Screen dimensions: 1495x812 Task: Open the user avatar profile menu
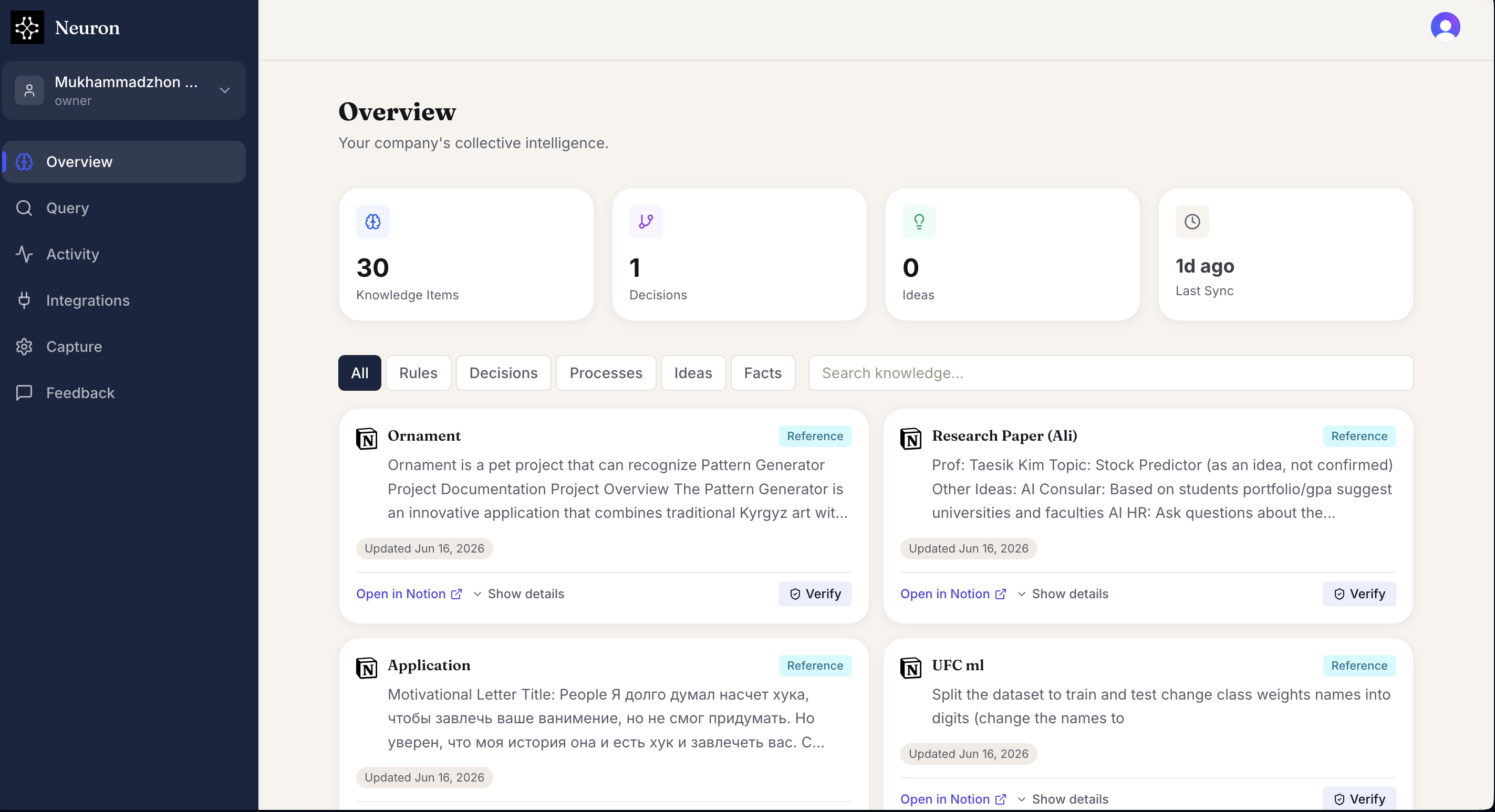(x=1445, y=27)
